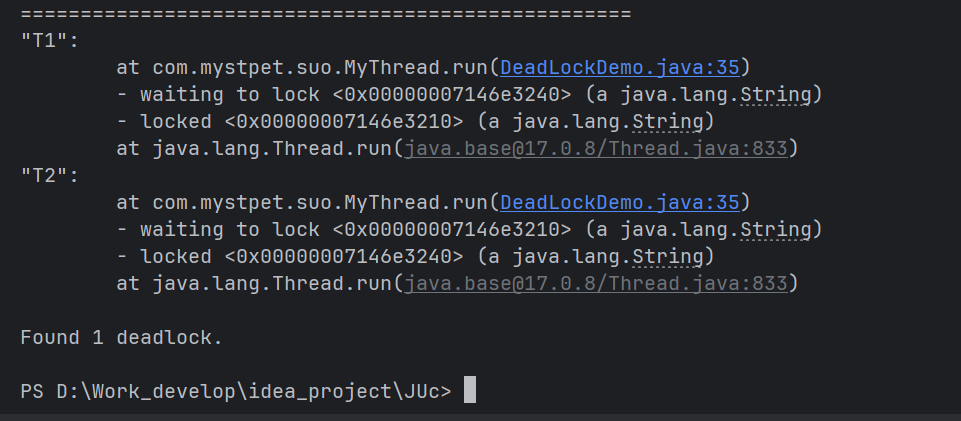Open DeadLockDemo.java:35 link under thread T2

(x=619, y=202)
